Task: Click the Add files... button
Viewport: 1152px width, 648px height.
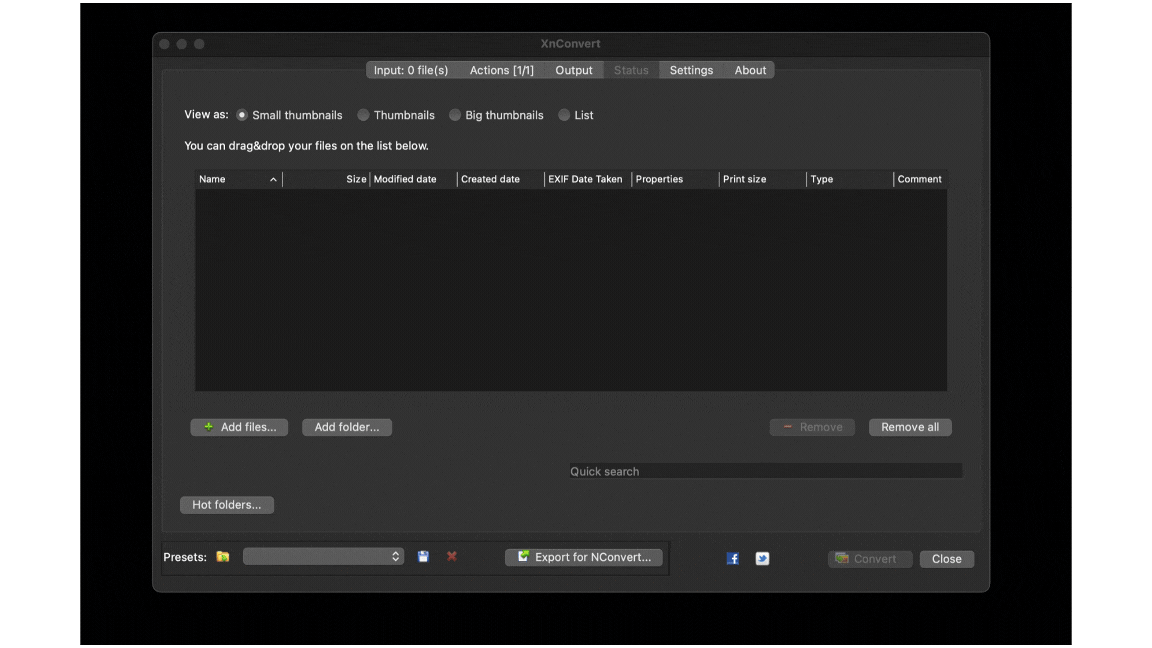Action: tap(239, 427)
